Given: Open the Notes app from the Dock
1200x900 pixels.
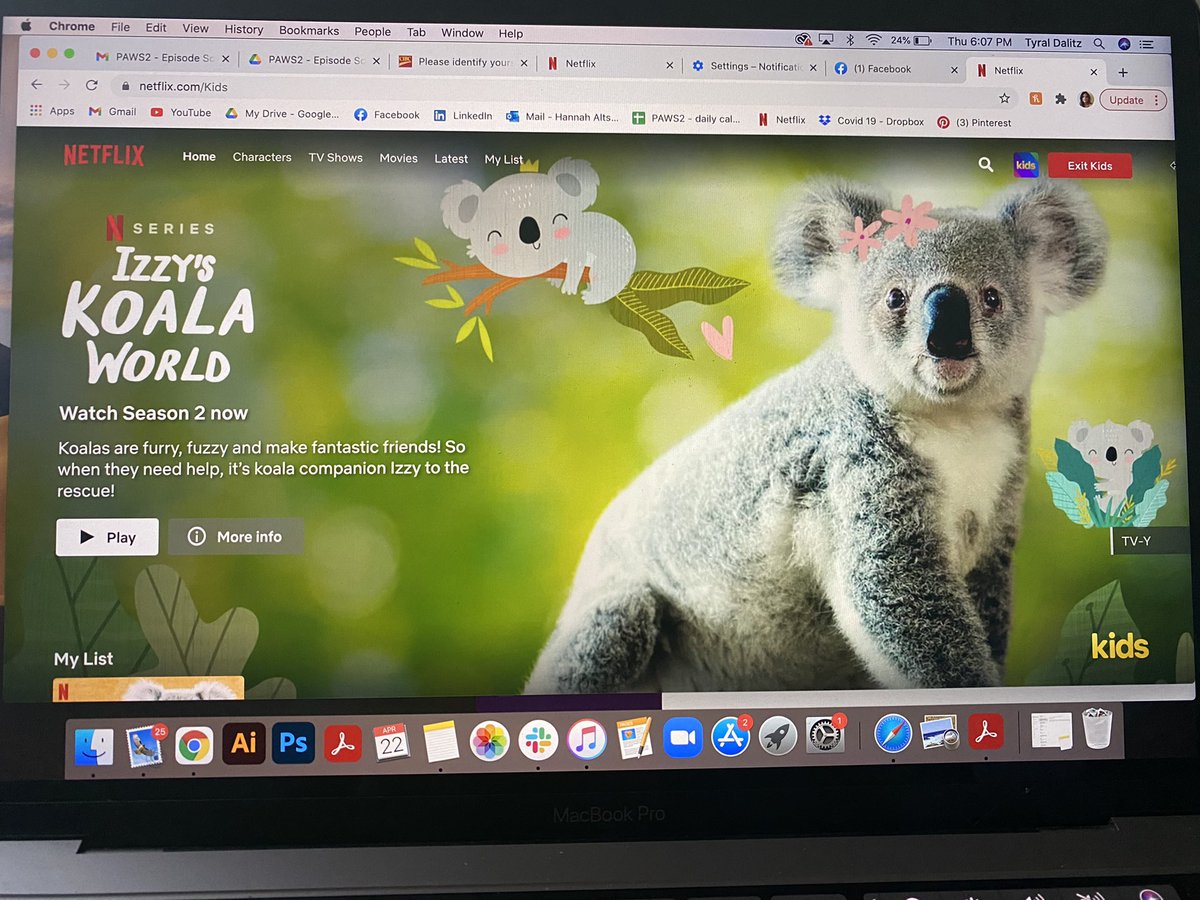Looking at the screenshot, I should point(441,742).
